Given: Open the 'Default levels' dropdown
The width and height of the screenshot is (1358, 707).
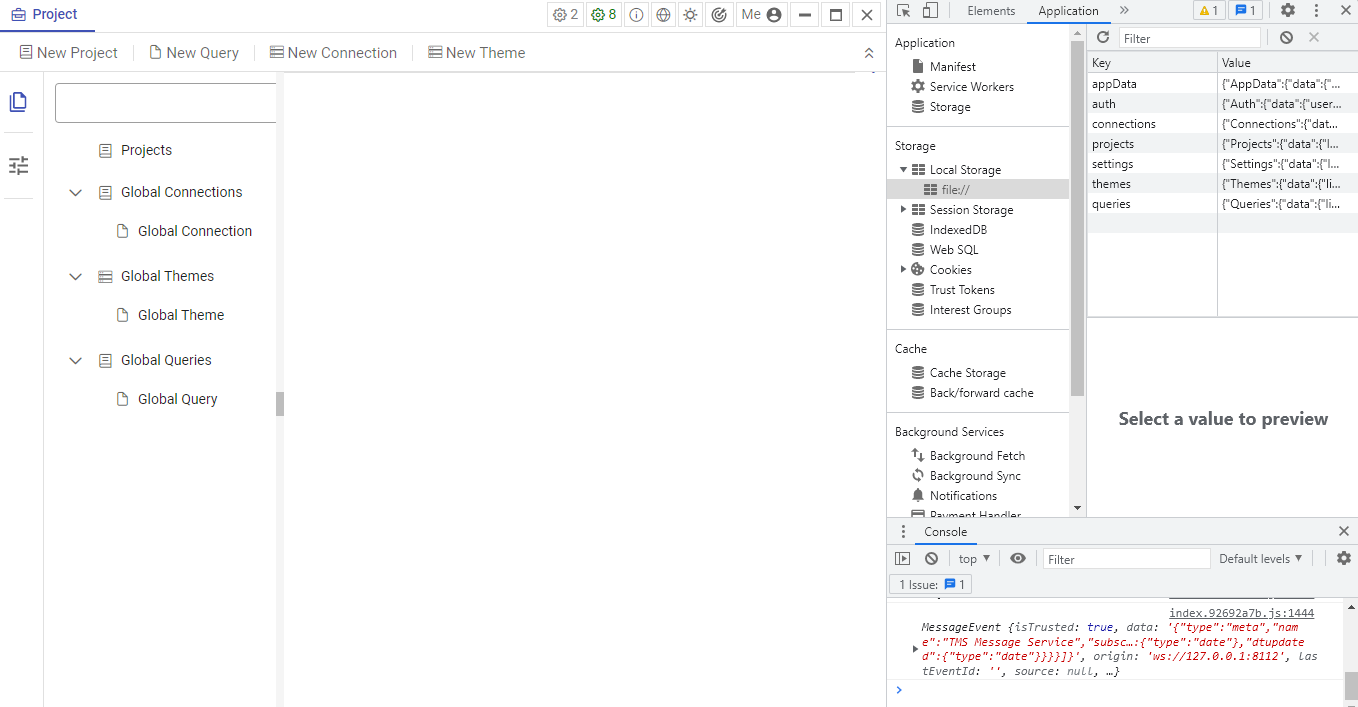Looking at the screenshot, I should [x=1259, y=558].
